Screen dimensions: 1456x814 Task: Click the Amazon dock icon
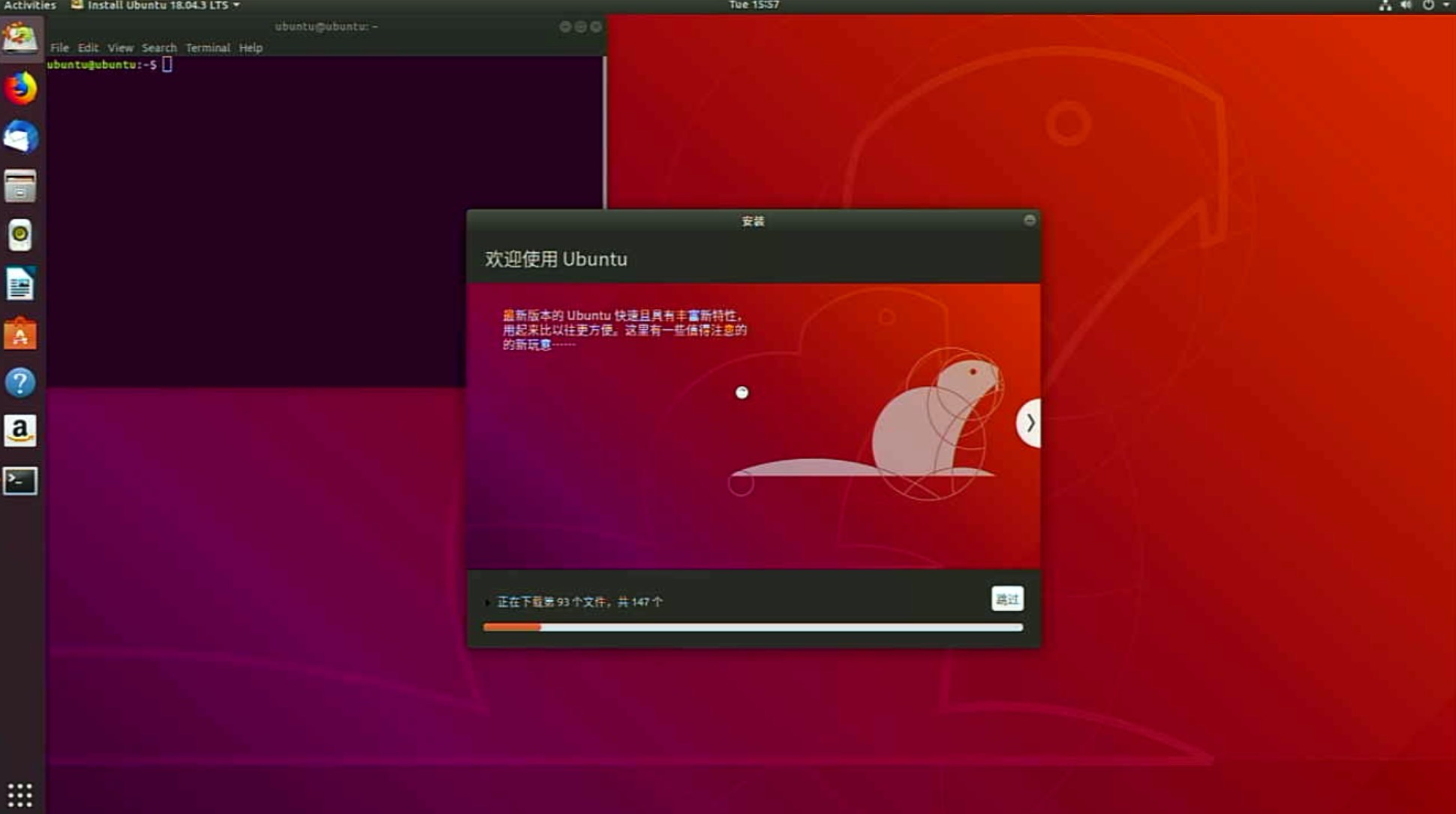pos(20,431)
